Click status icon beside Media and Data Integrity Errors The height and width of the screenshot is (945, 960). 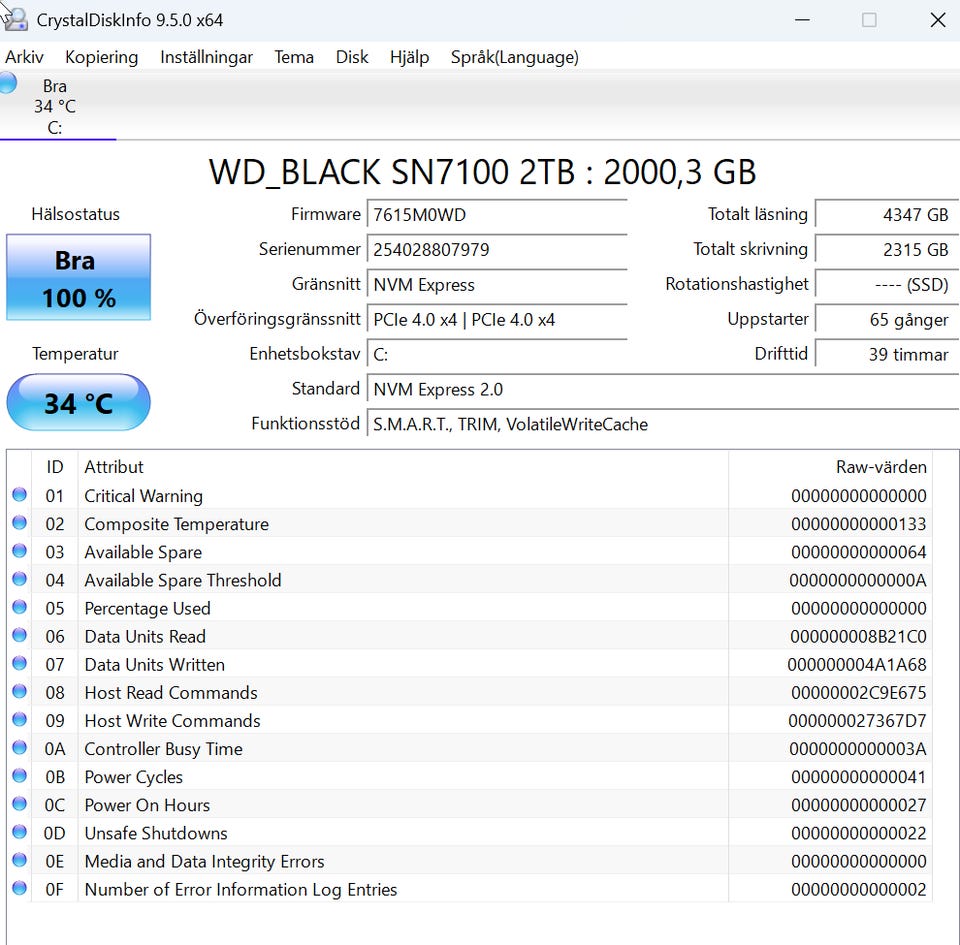pos(19,861)
